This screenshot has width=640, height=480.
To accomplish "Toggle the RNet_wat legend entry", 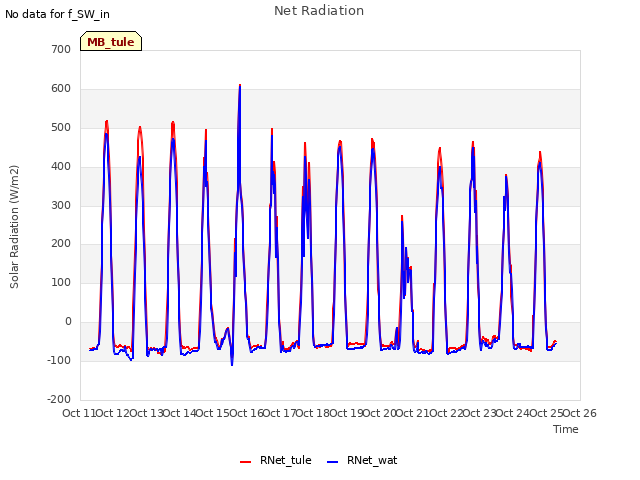I will [x=362, y=460].
